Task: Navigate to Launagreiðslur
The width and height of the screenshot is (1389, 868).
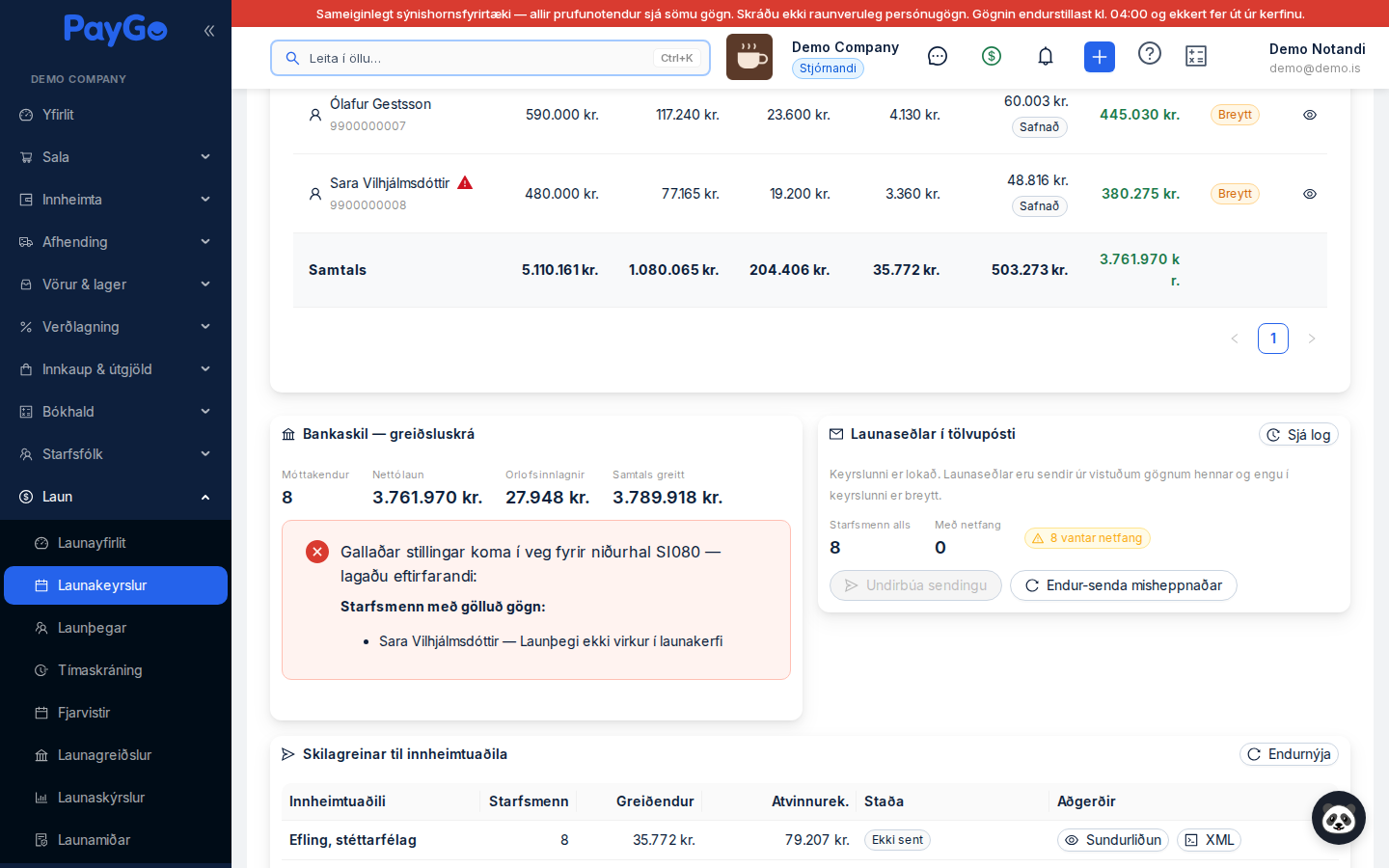Action: [116, 755]
